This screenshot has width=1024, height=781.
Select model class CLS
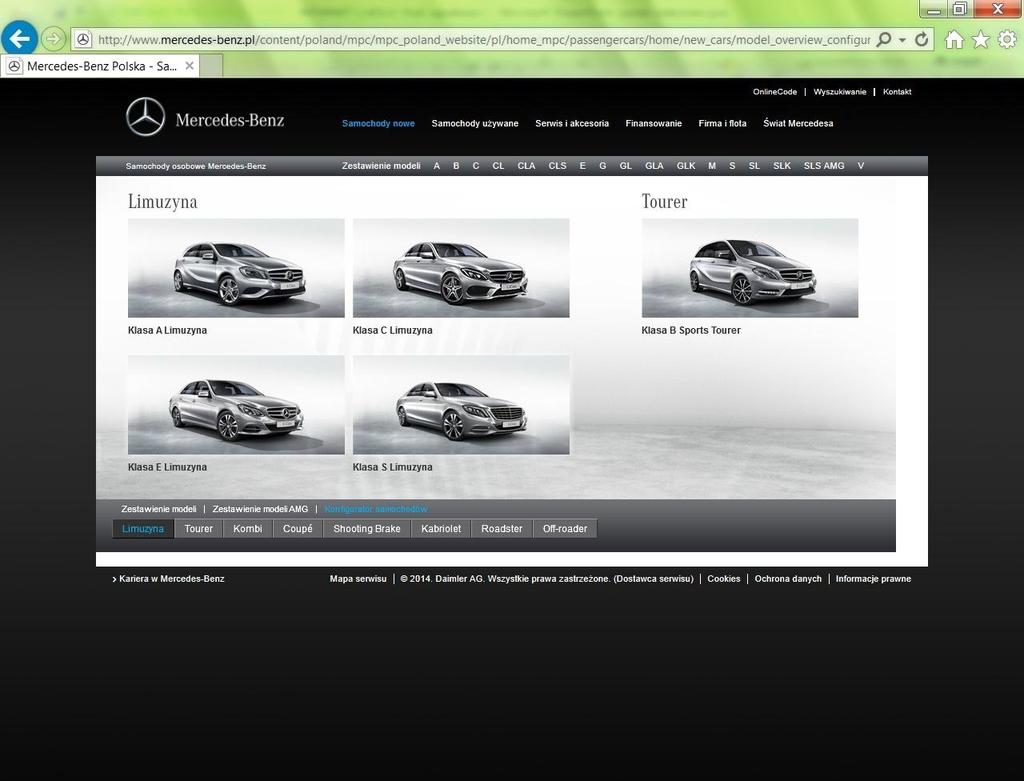(558, 166)
